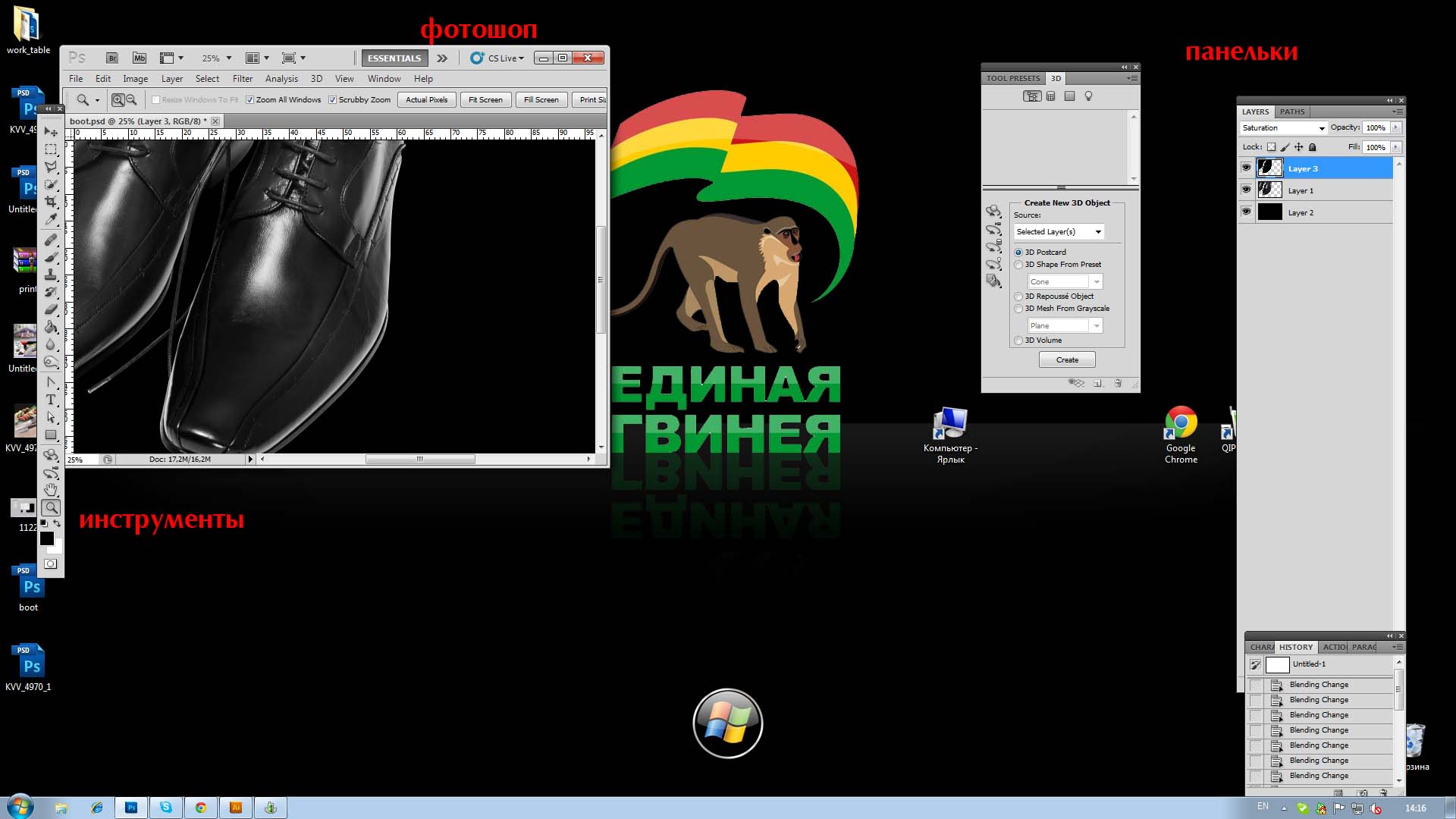Switch to the Paths tab
The width and height of the screenshot is (1456, 819).
coord(1292,111)
